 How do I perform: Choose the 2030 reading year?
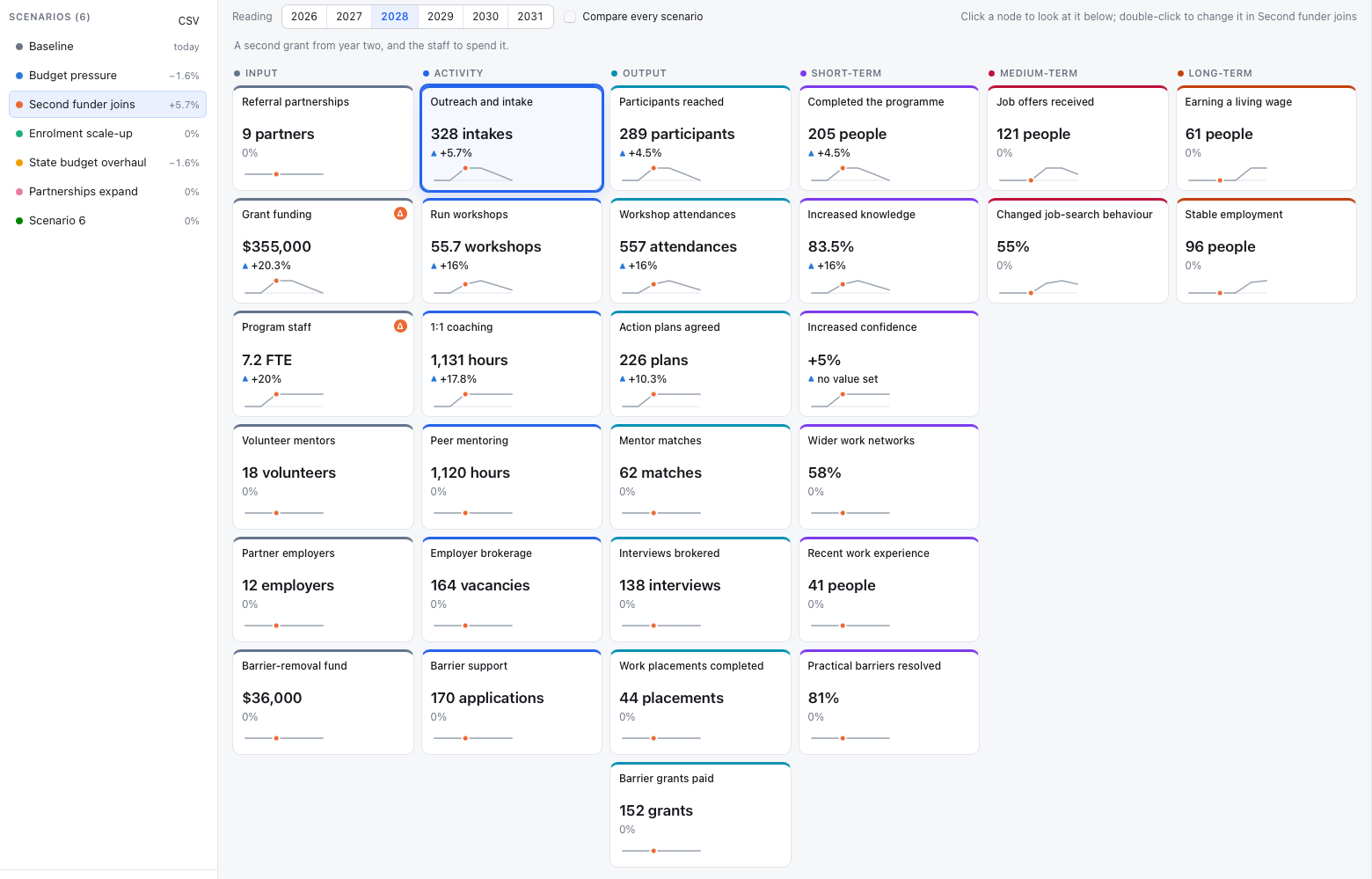[x=485, y=17]
